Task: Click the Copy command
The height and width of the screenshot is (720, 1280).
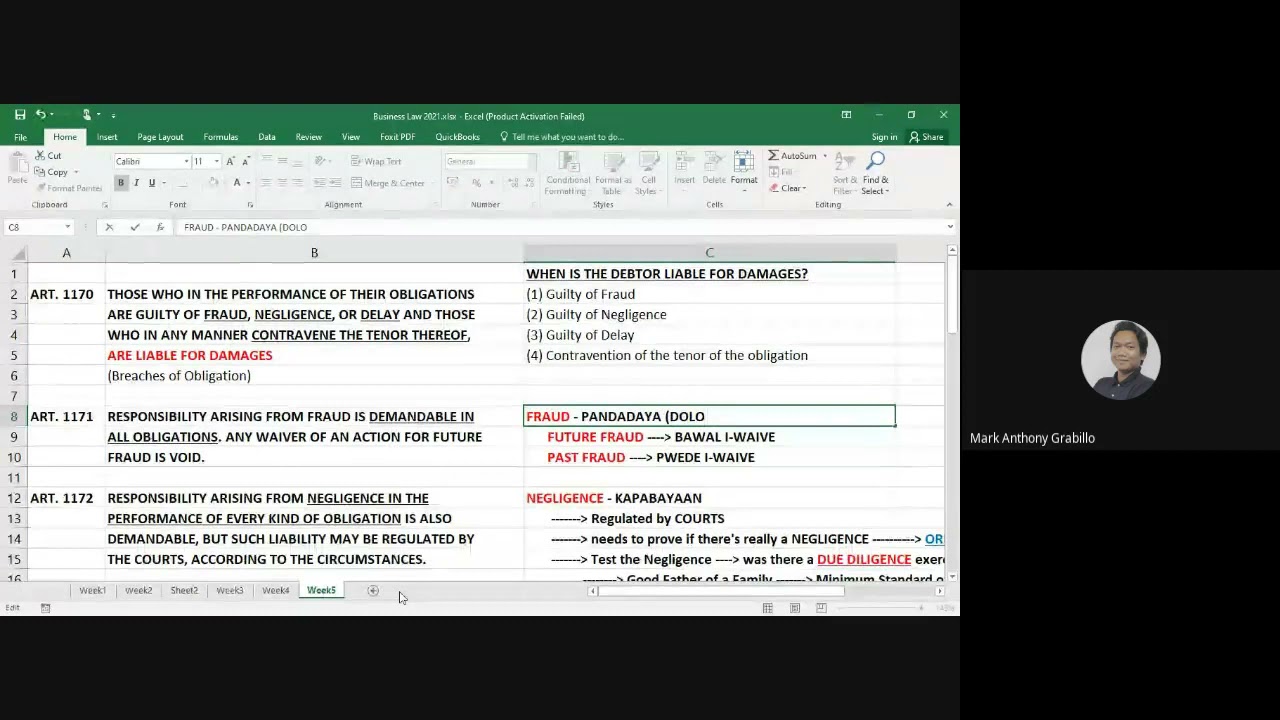Action: (51, 172)
